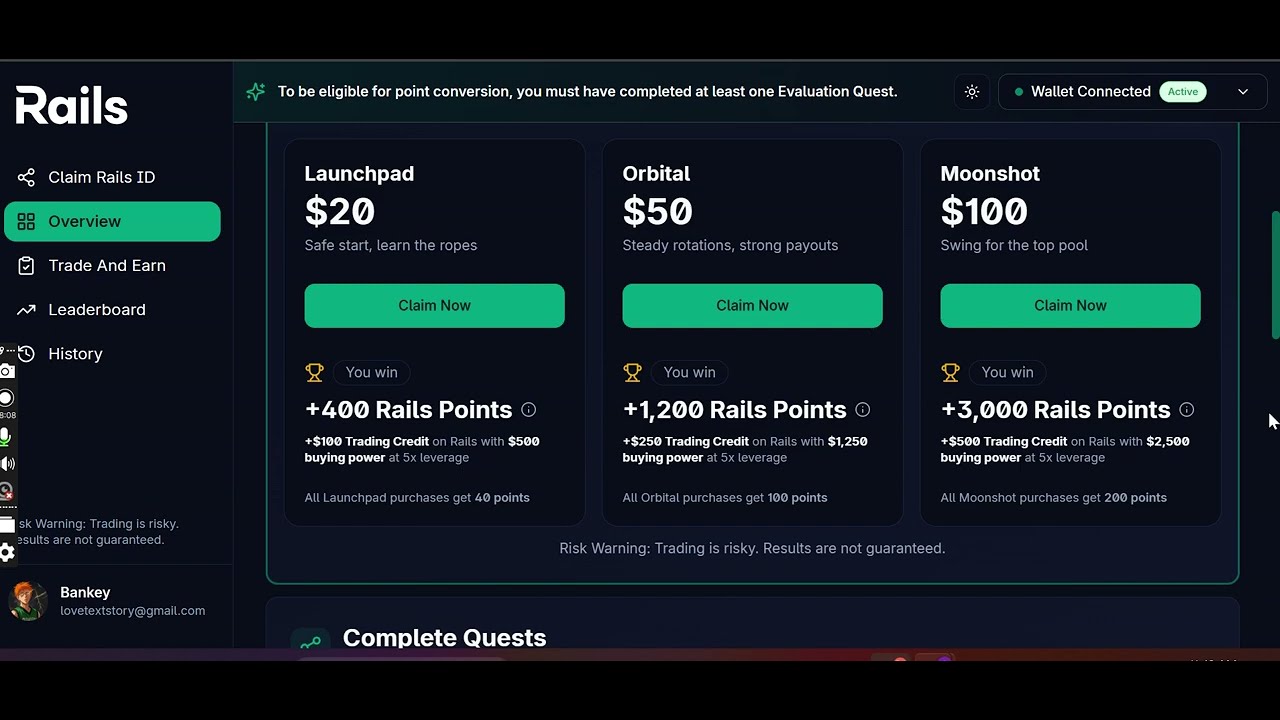
Task: Open the Trade And Earn page
Action: click(106, 266)
